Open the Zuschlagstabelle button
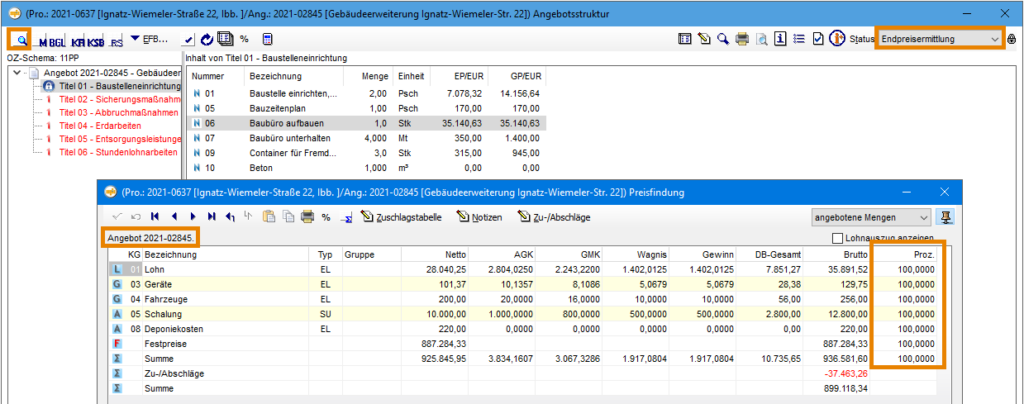The width and height of the screenshot is (1024, 404). (401, 217)
